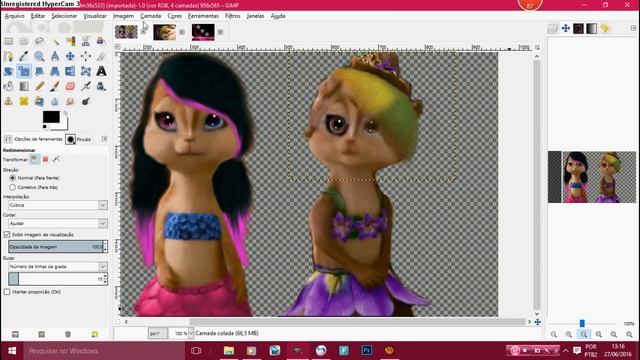The height and width of the screenshot is (360, 640).
Task: Select the Paintbrush tool
Action: (55, 86)
